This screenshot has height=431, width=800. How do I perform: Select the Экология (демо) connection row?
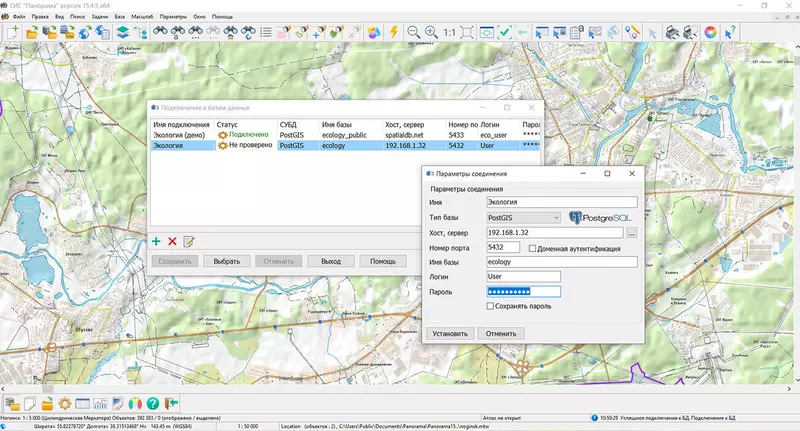(x=180, y=133)
